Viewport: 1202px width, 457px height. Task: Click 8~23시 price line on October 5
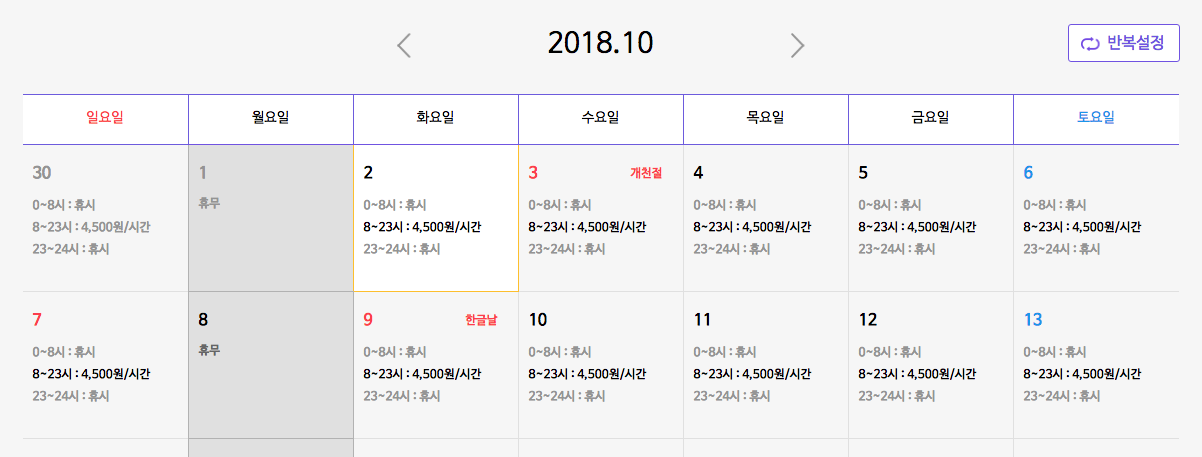[x=917, y=227]
